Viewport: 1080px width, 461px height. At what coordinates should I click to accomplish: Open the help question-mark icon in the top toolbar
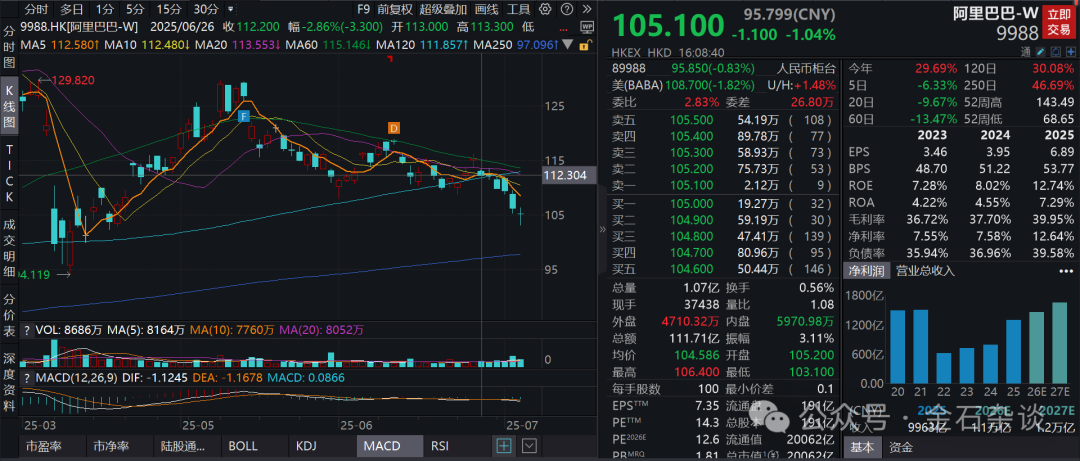point(565,9)
